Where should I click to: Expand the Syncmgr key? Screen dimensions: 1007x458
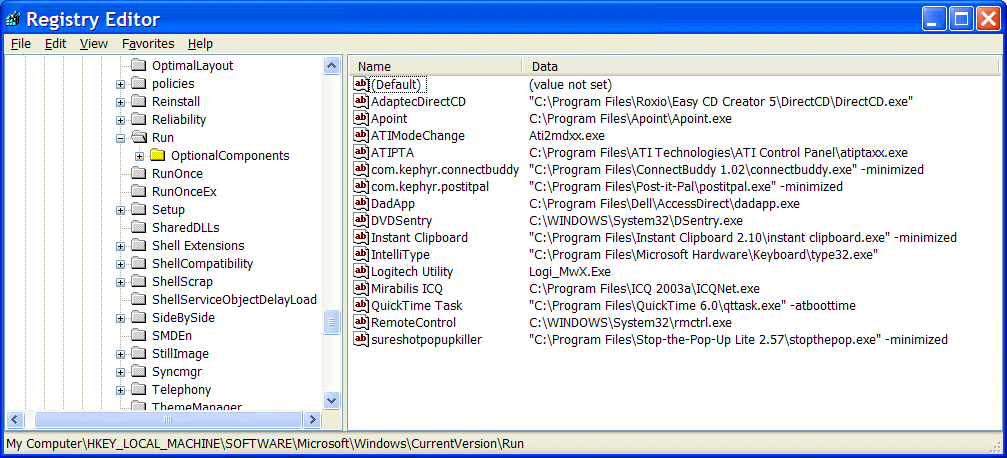(x=120, y=372)
